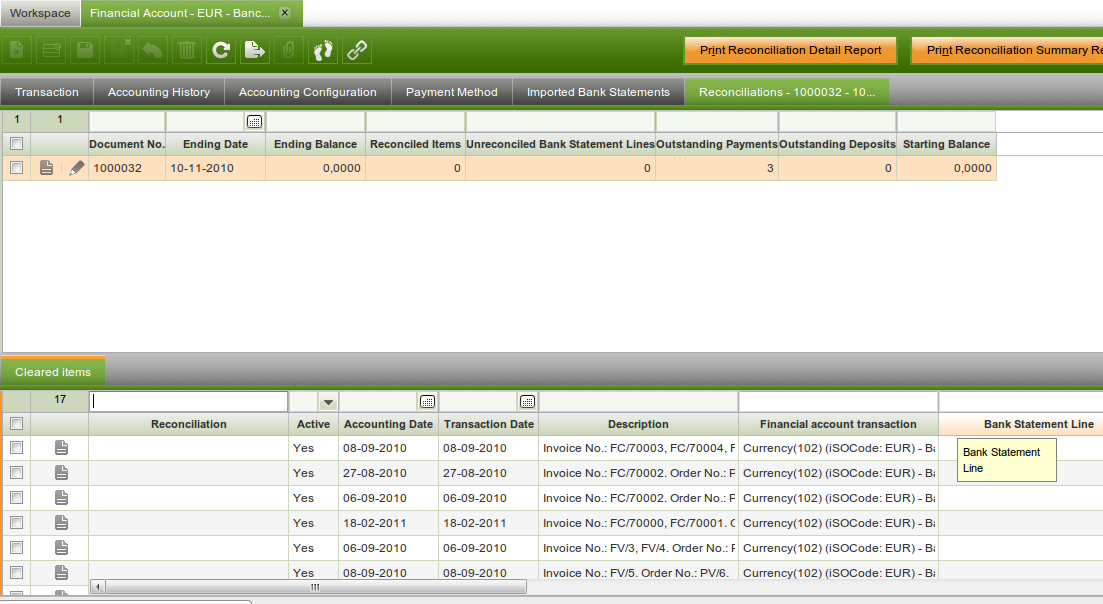Open form icon for cleared item dated 08-09-2010 FC/70003

[x=61, y=447]
